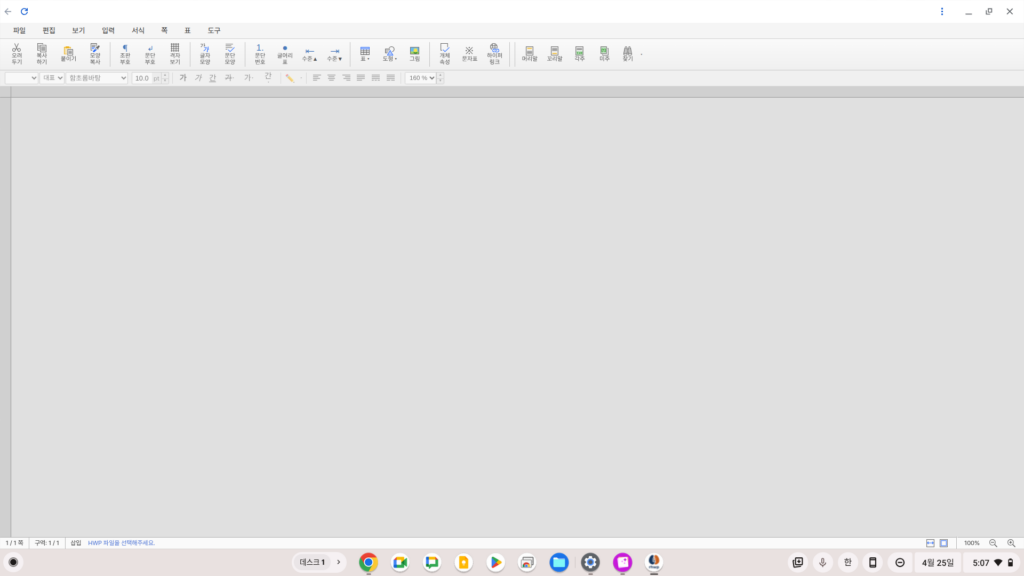Open the 서식 menu

pos(138,31)
